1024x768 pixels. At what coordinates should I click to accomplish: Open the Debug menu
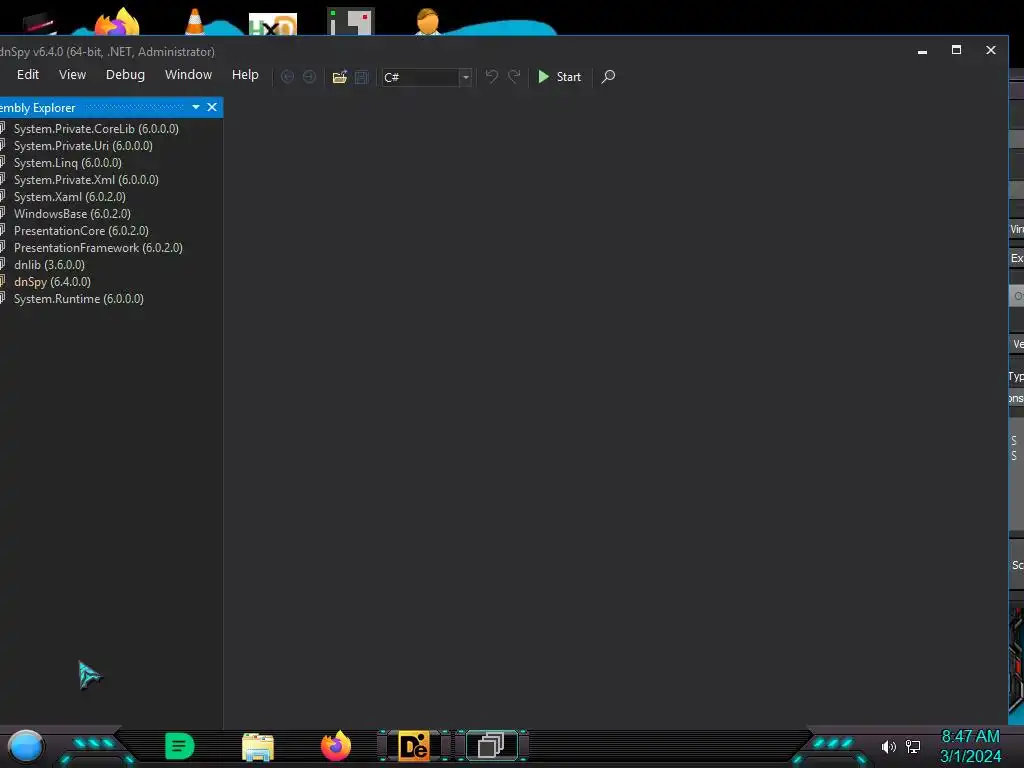pyautogui.click(x=125, y=75)
